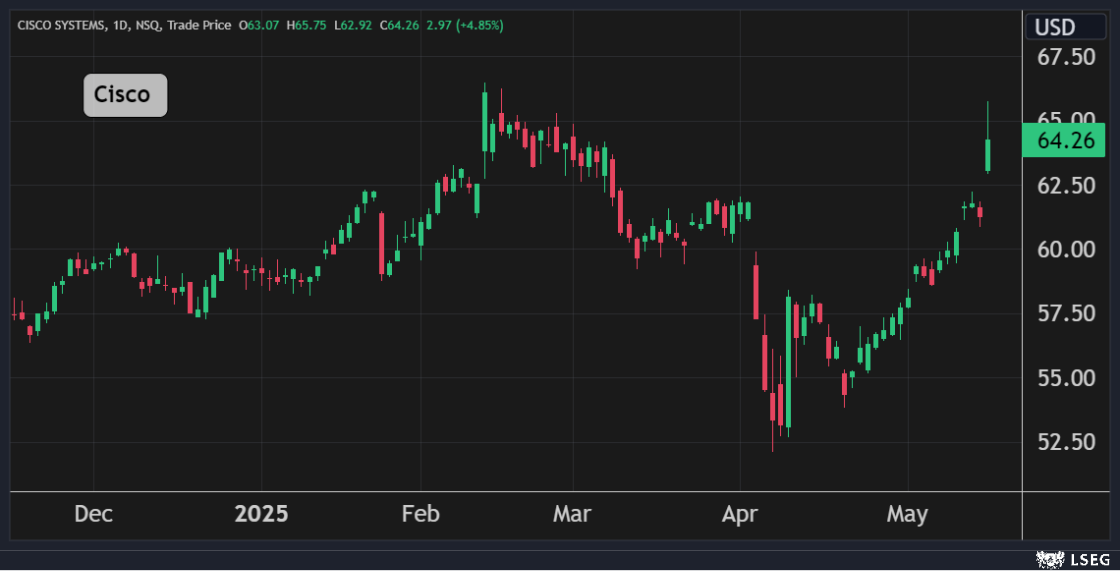Click the Feb time axis label
Screen dimensions: 1120x571
420,514
